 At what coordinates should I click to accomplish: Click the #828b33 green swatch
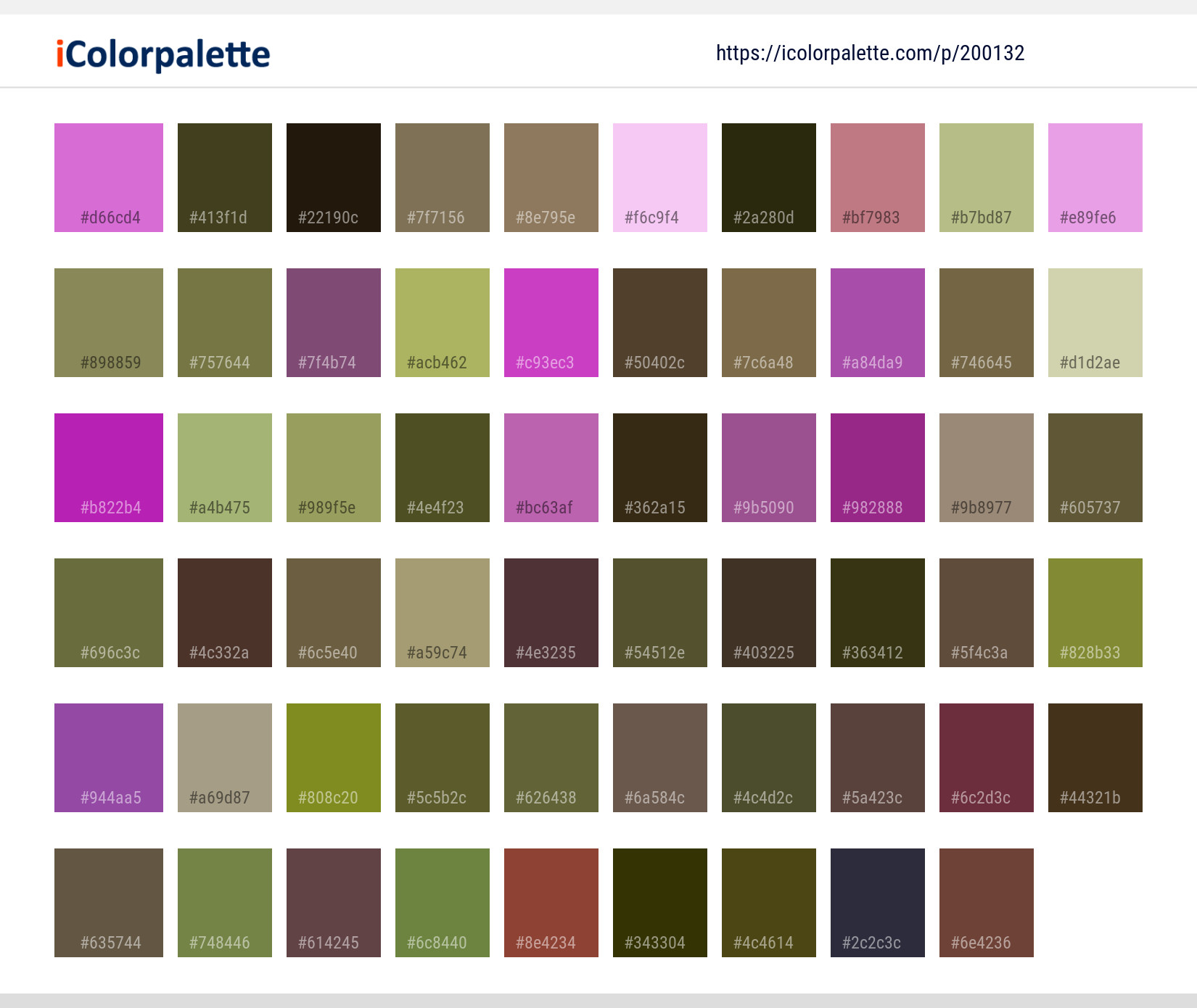click(1095, 612)
